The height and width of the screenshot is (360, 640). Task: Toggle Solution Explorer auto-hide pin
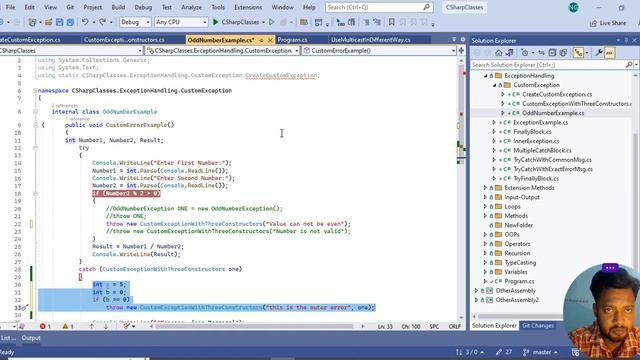[x=626, y=40]
